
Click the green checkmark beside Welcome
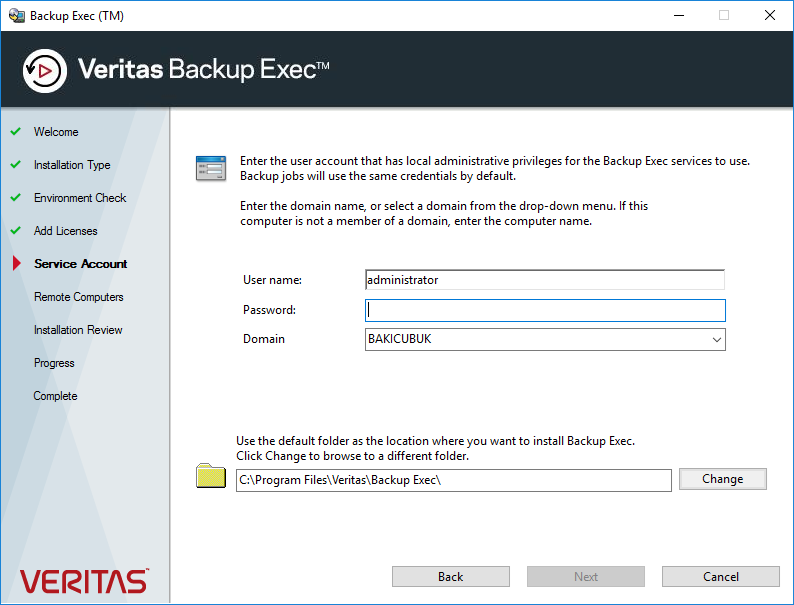tap(15, 132)
